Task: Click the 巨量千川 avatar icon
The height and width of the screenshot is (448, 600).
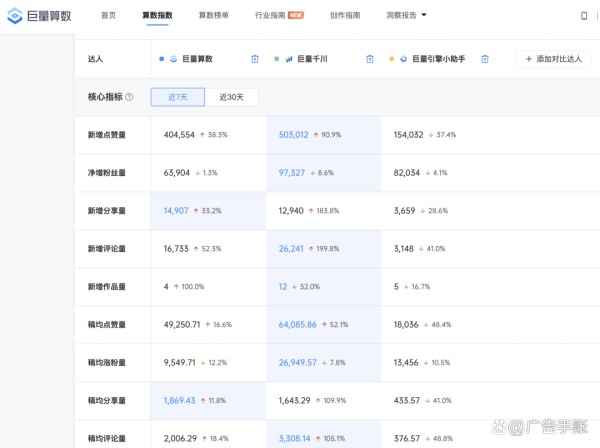Action: pyautogui.click(x=289, y=59)
